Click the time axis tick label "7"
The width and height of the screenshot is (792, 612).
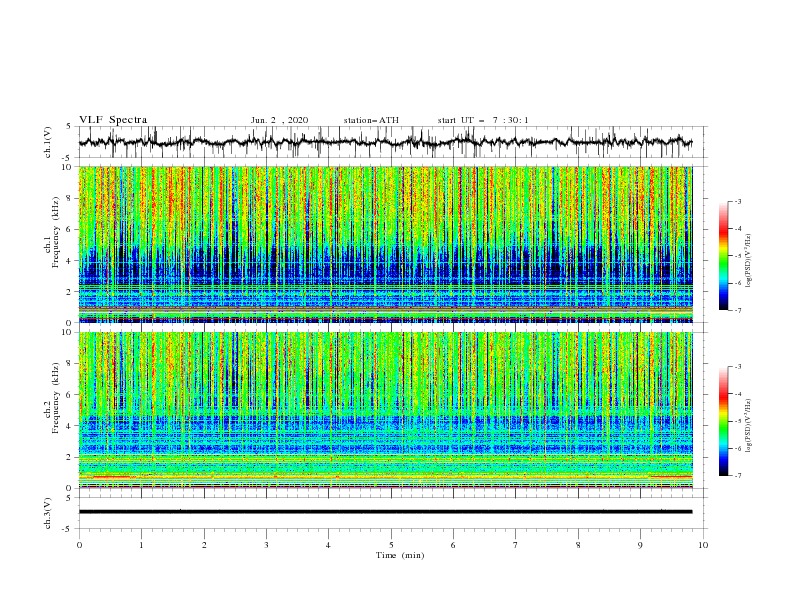tap(516, 545)
